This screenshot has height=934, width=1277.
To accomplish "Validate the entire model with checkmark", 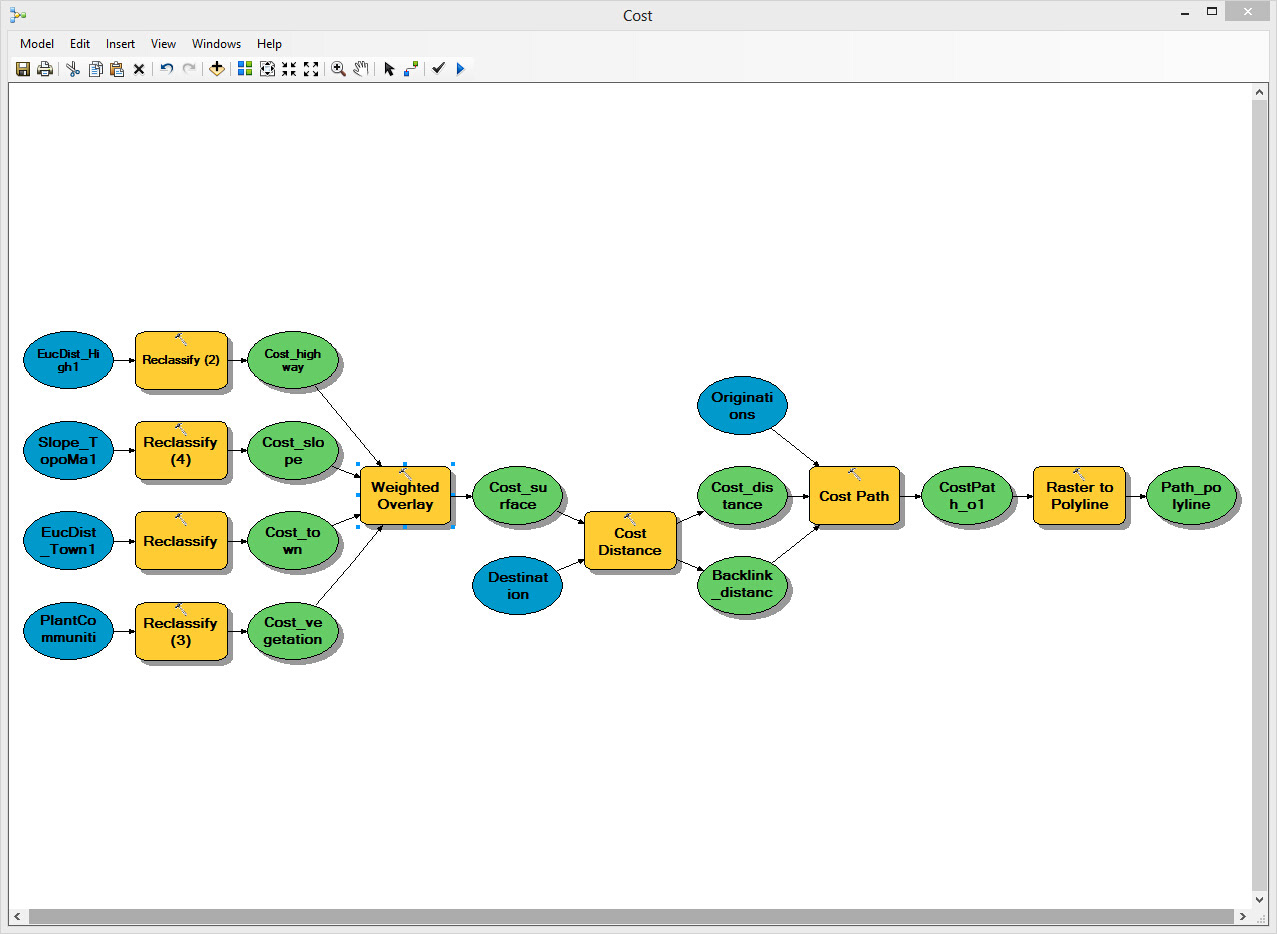I will click(x=438, y=69).
